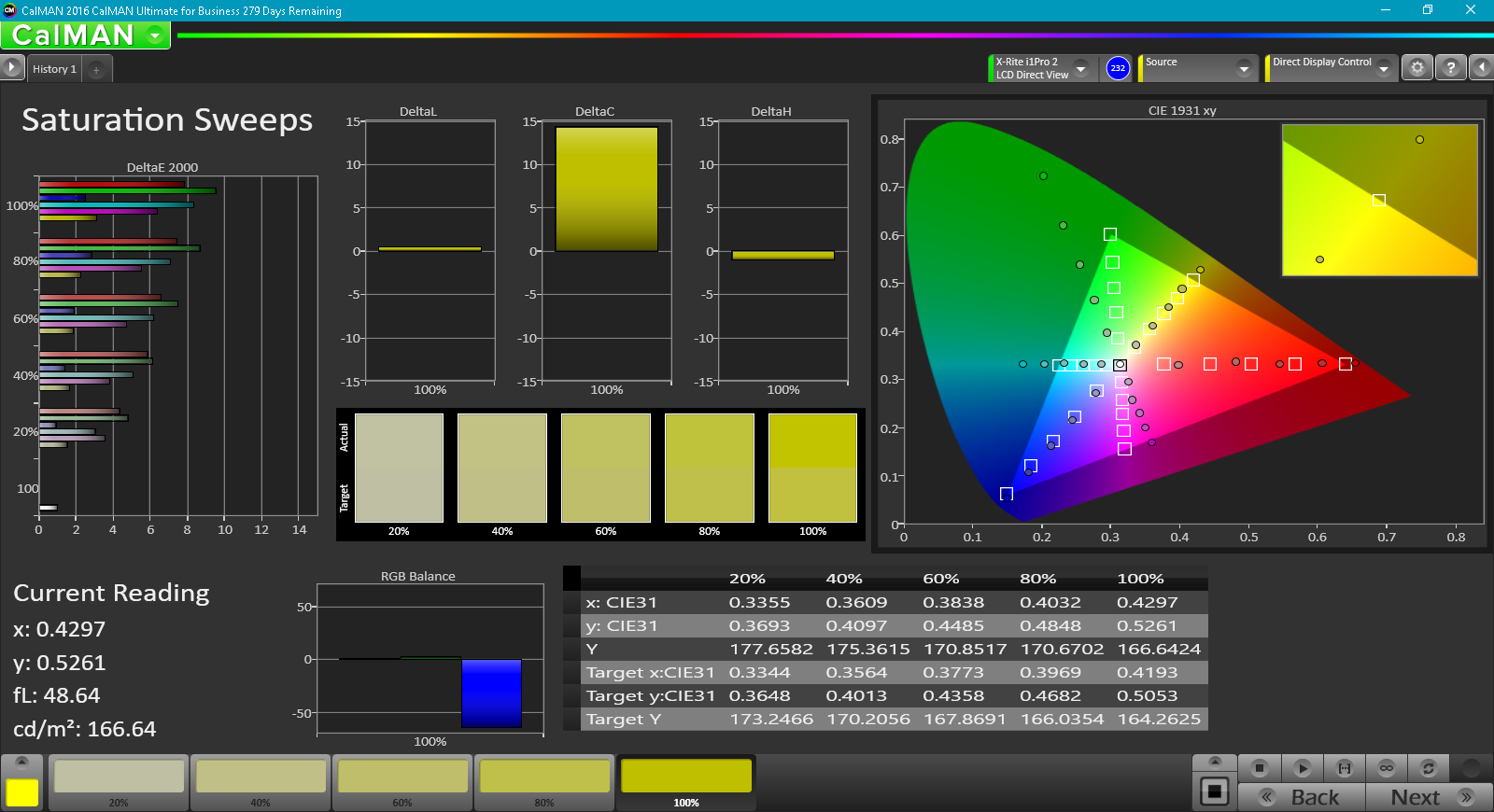Add a new history tab with plus
The width and height of the screenshot is (1494, 812).
tap(96, 70)
